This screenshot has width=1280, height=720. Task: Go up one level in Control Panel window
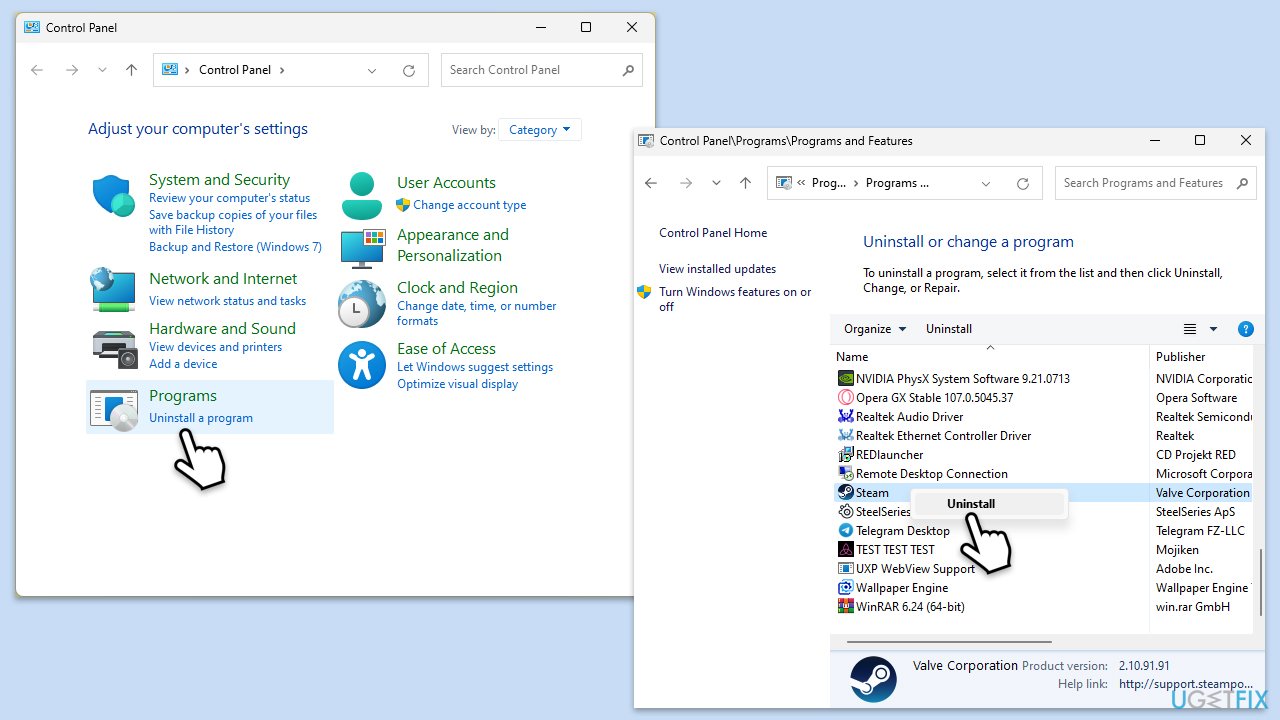click(x=131, y=70)
